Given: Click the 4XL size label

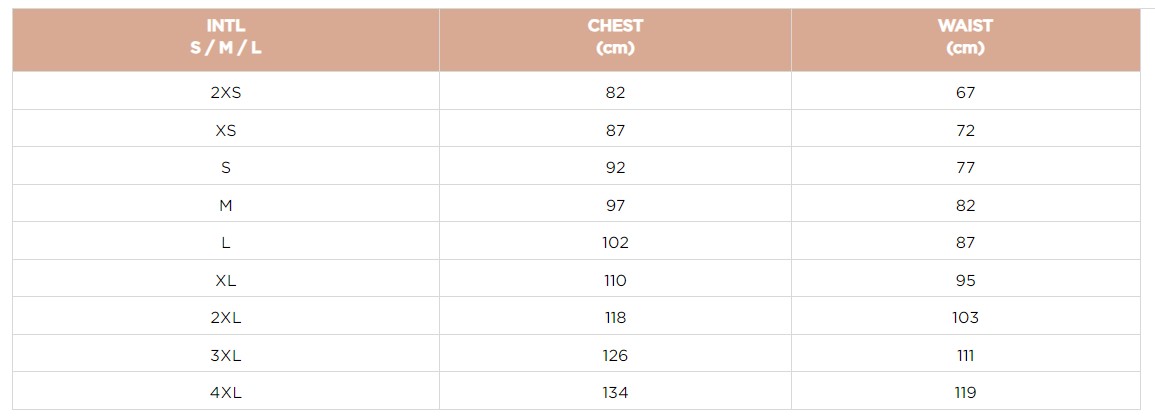Looking at the screenshot, I should pyautogui.click(x=226, y=393).
